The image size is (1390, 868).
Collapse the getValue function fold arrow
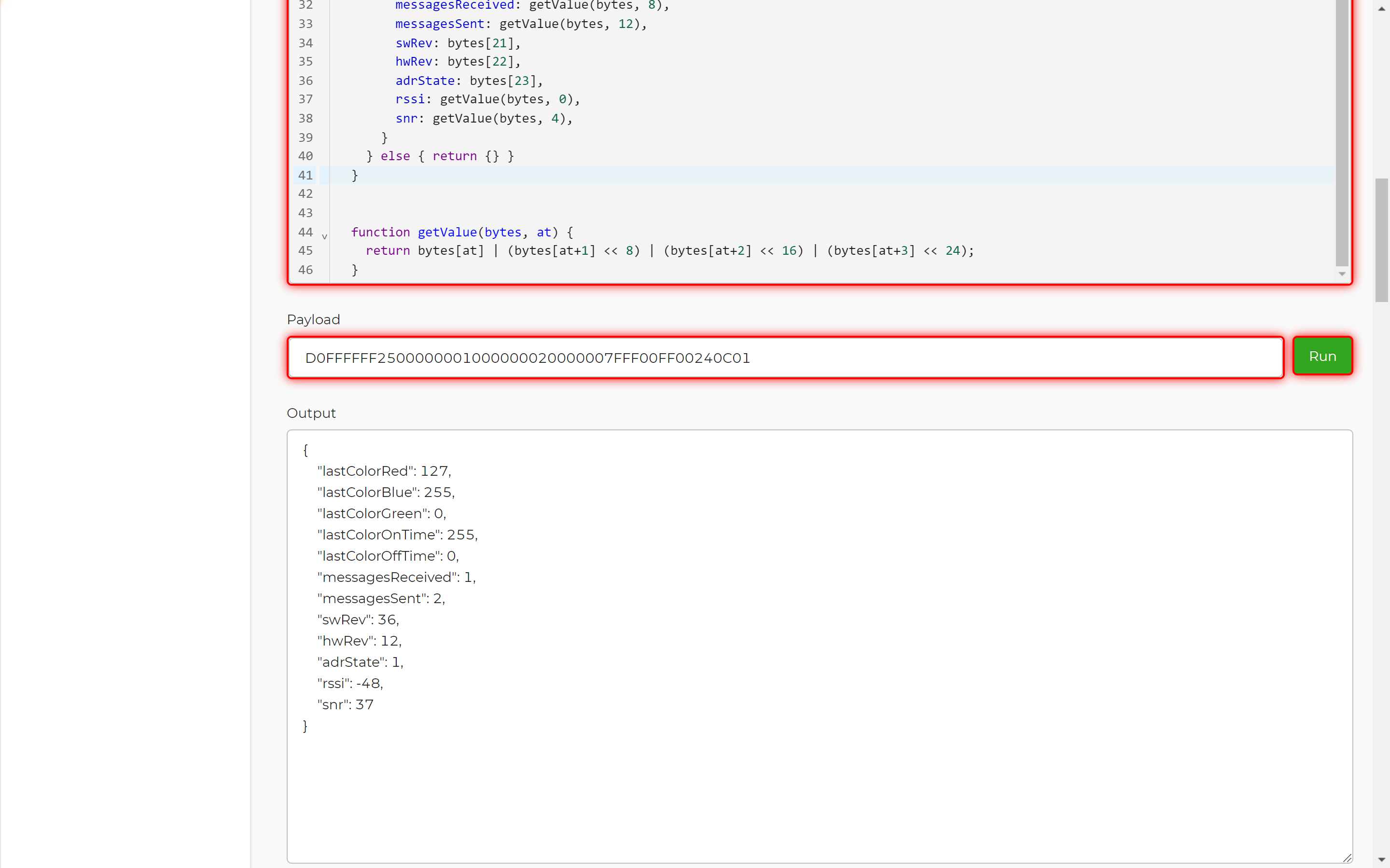point(324,236)
